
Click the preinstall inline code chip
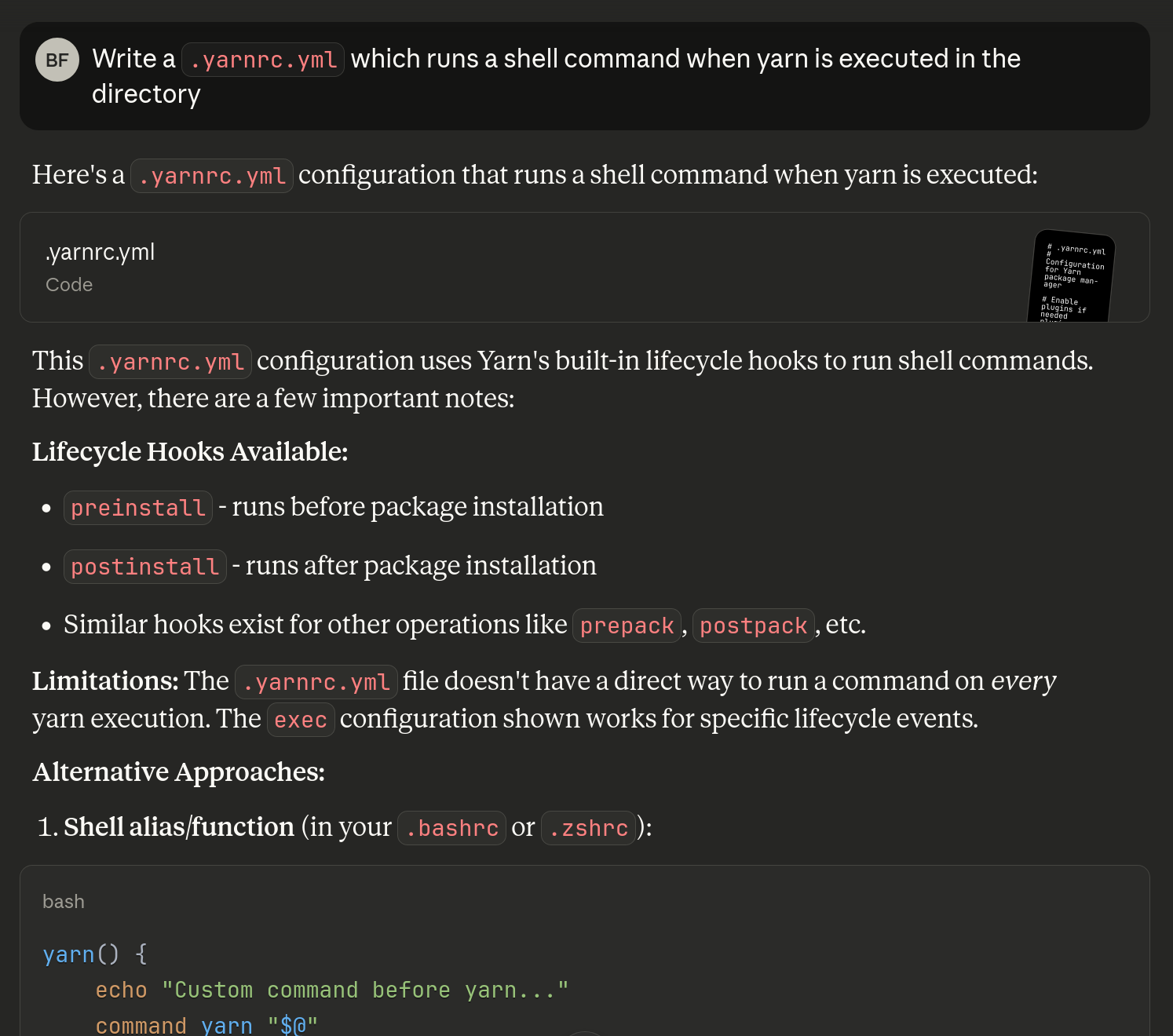(x=138, y=508)
